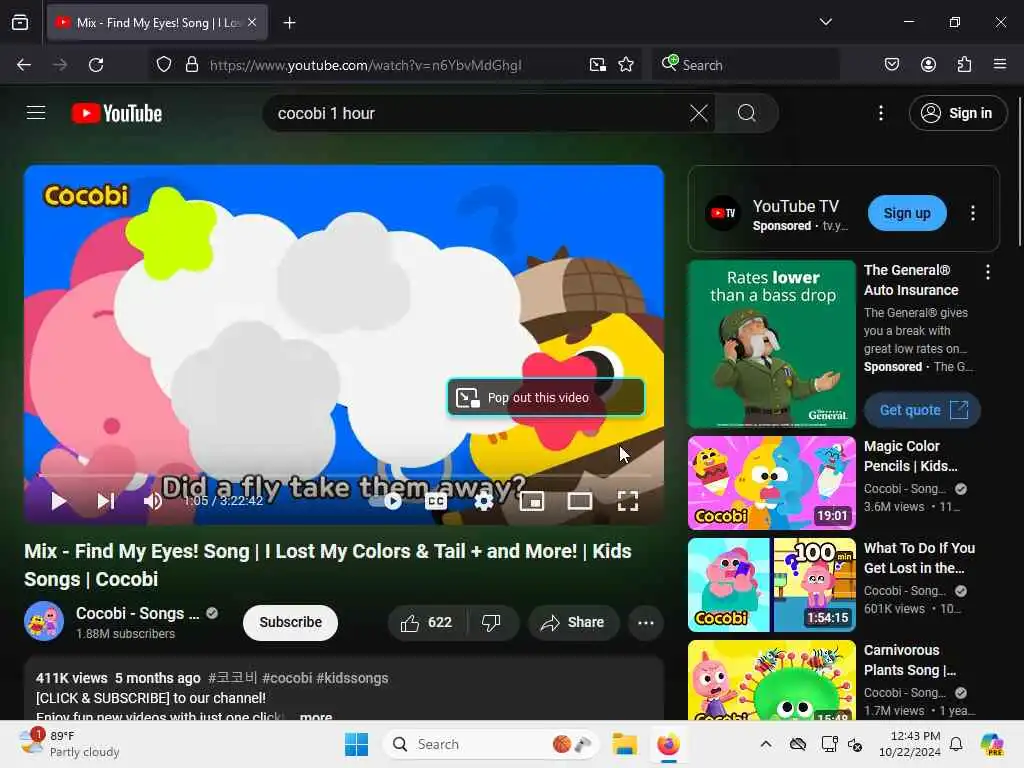Open Firefox application menu
Screen dimensions: 1024x768
pyautogui.click(x=1000, y=65)
